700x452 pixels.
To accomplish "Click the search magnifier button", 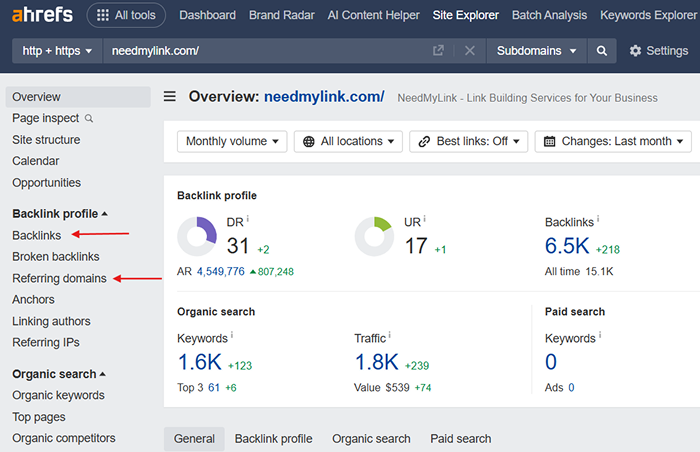I will [x=602, y=51].
